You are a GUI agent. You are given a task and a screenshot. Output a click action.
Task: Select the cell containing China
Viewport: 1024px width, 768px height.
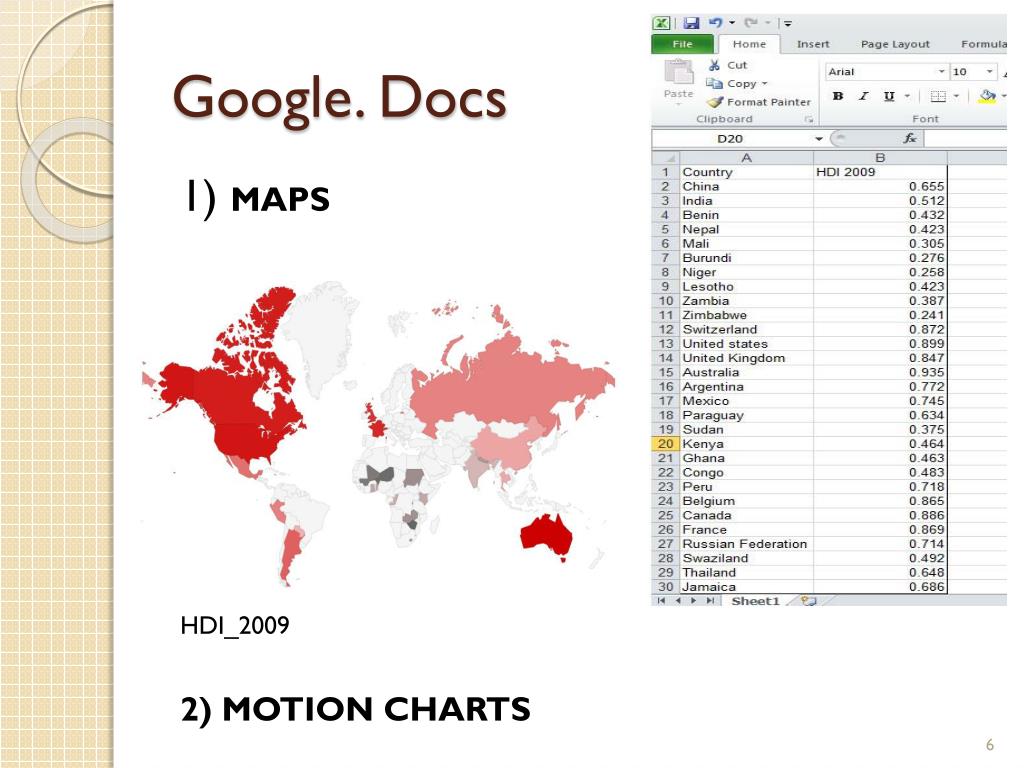[x=746, y=187]
